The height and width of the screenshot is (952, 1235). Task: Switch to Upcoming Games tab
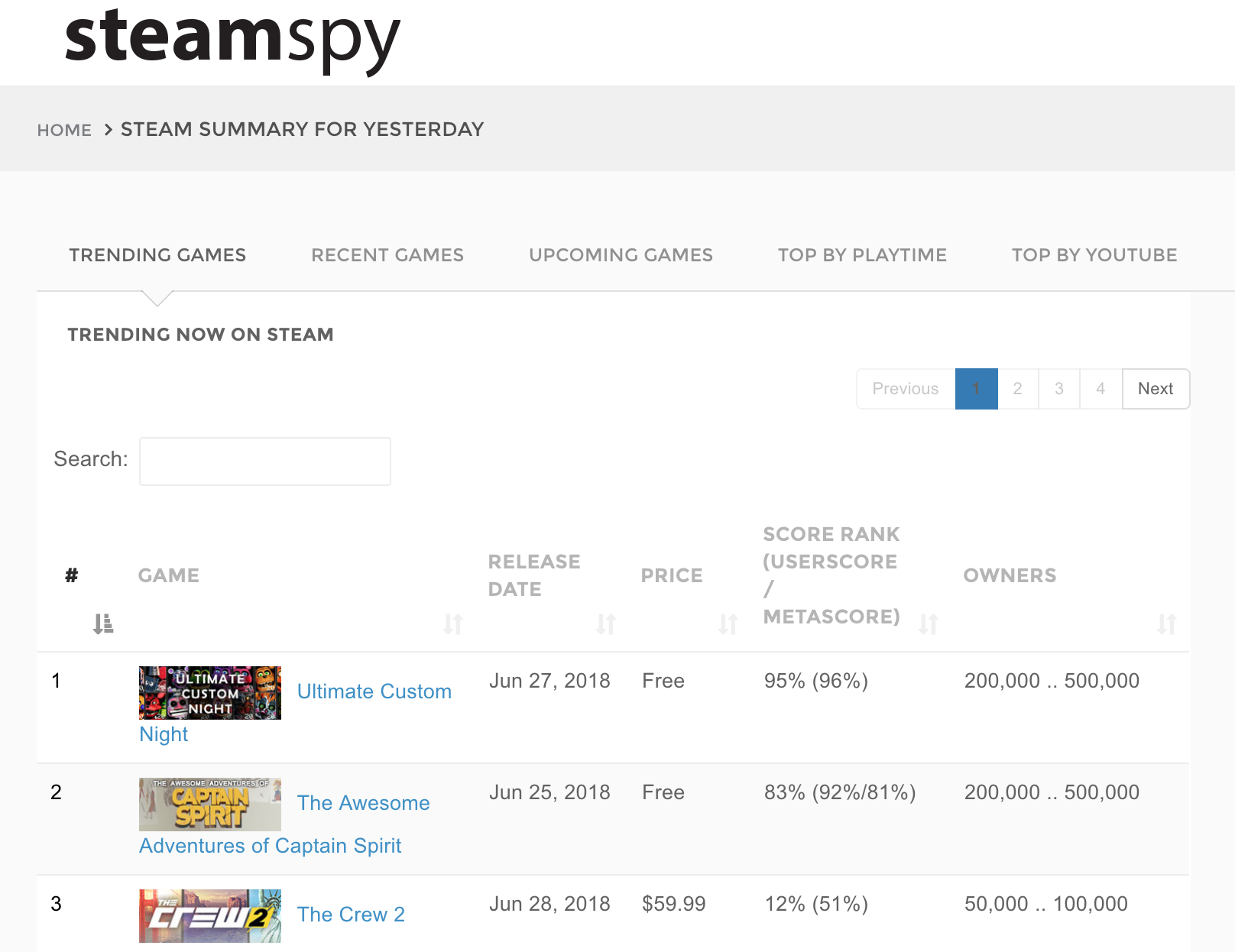coord(621,255)
